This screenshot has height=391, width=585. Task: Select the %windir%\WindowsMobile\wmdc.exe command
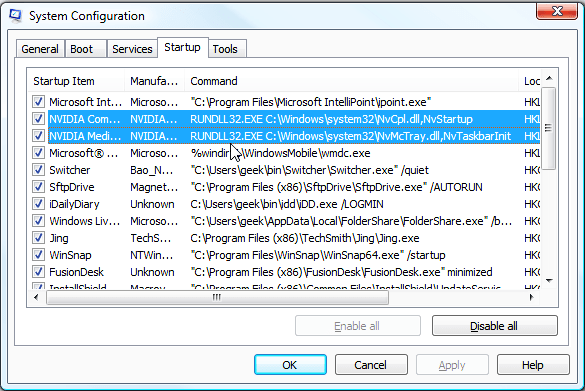pos(280,153)
